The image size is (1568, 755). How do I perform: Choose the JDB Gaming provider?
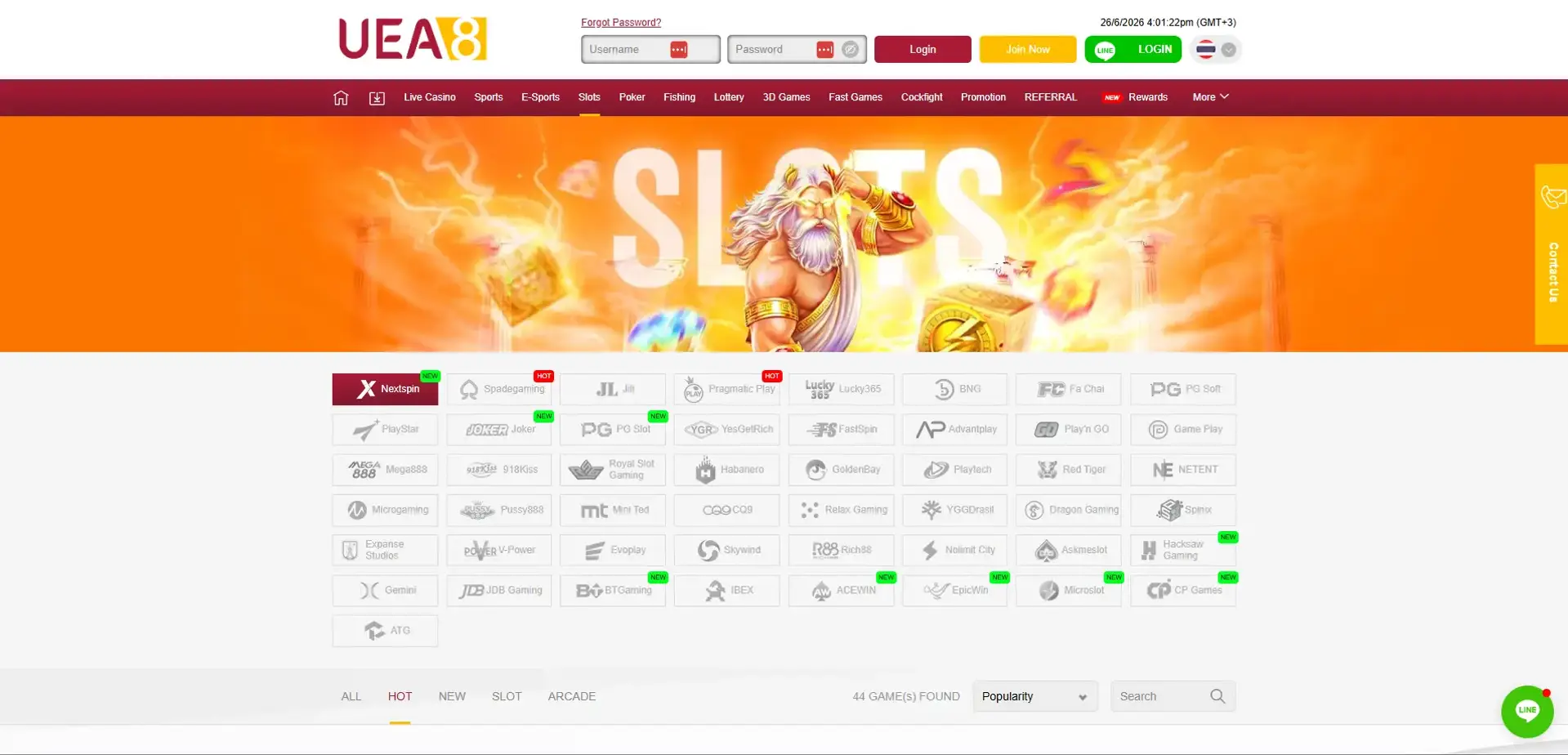[x=499, y=590]
